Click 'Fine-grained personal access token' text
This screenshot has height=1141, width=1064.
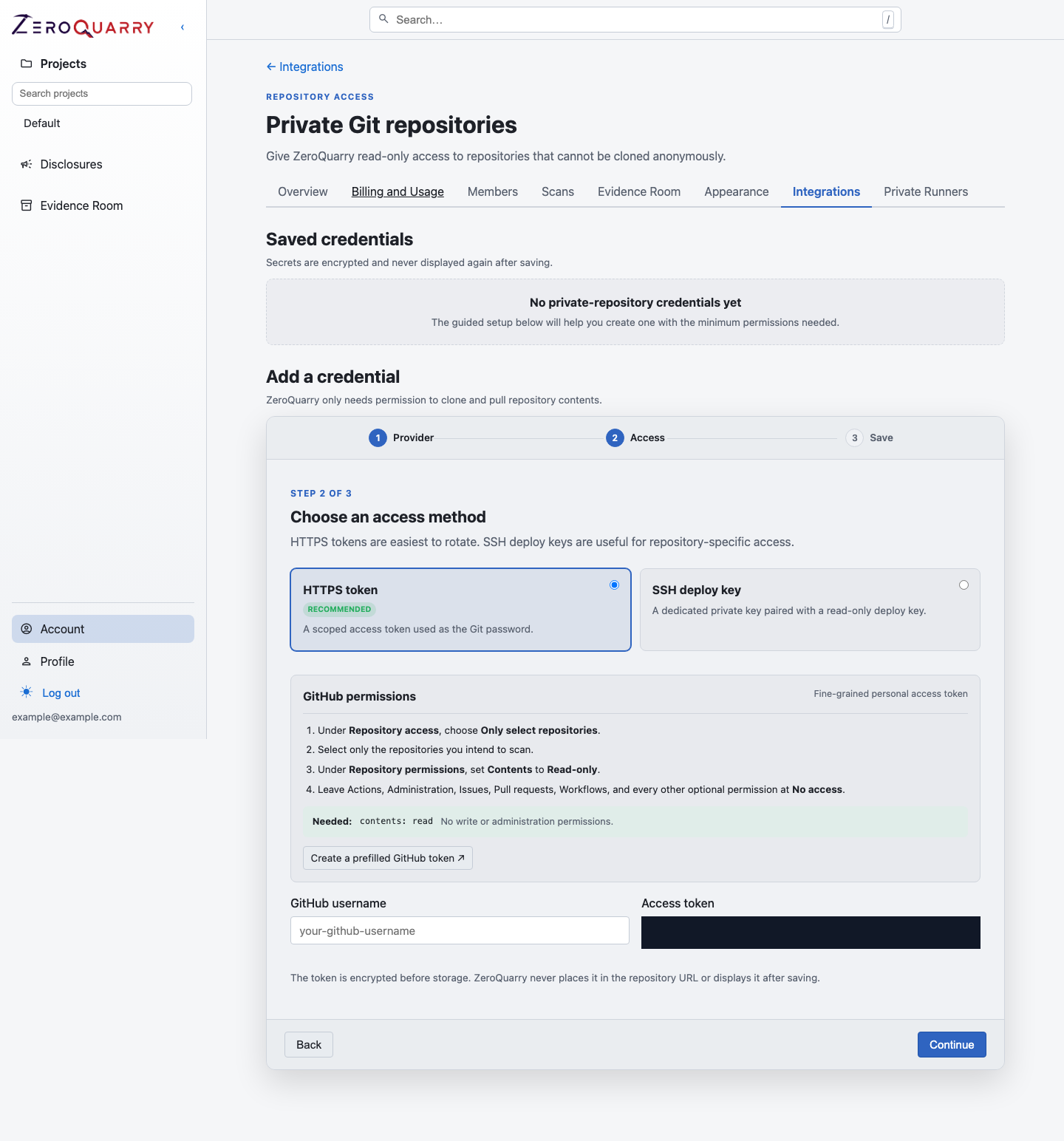(890, 694)
